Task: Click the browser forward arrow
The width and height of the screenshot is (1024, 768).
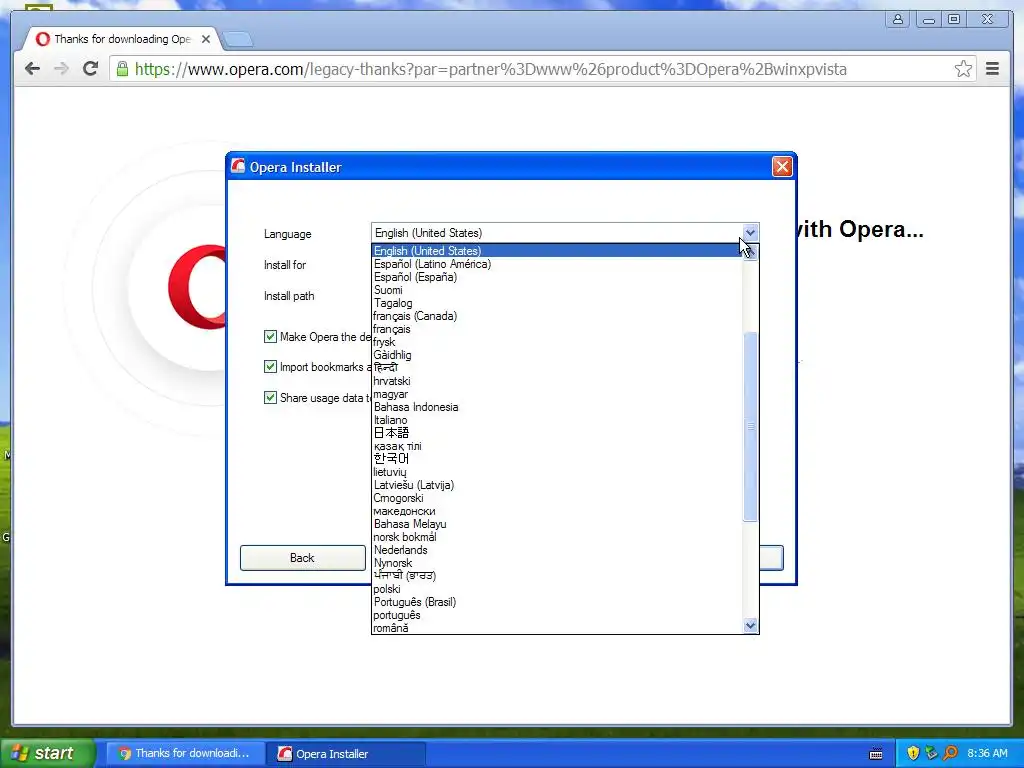Action: coord(61,69)
